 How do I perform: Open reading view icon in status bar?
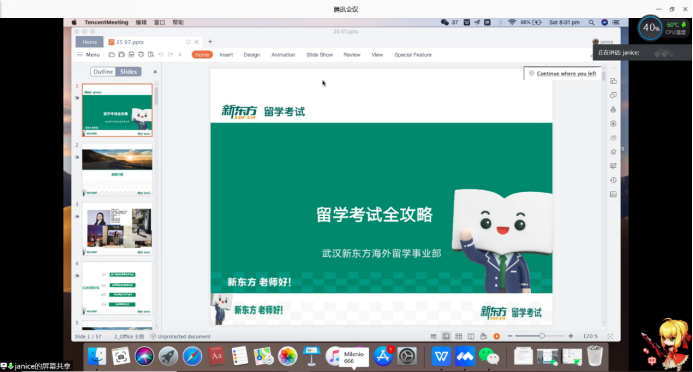pos(471,336)
